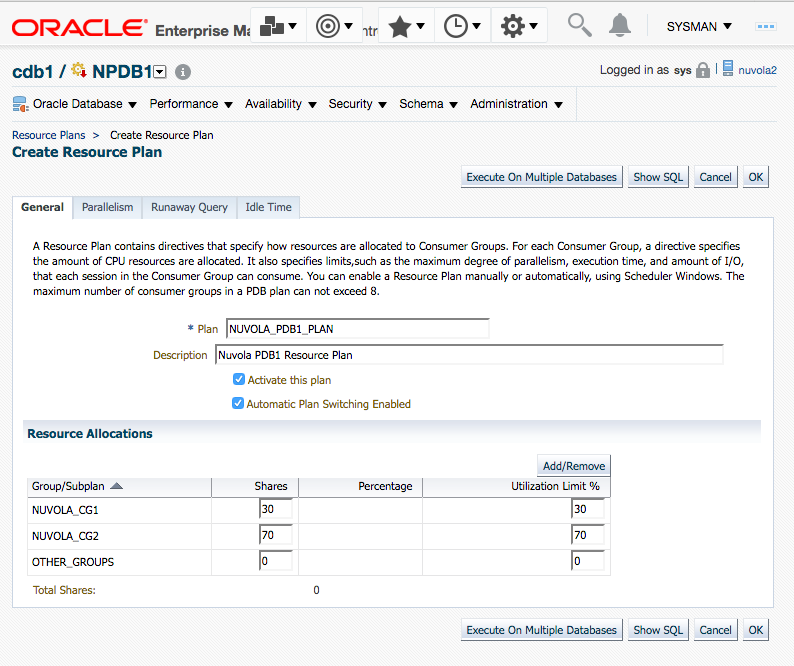This screenshot has height=666, width=794.
Task: Expand the NPDB1 target dropdown
Action: point(160,72)
